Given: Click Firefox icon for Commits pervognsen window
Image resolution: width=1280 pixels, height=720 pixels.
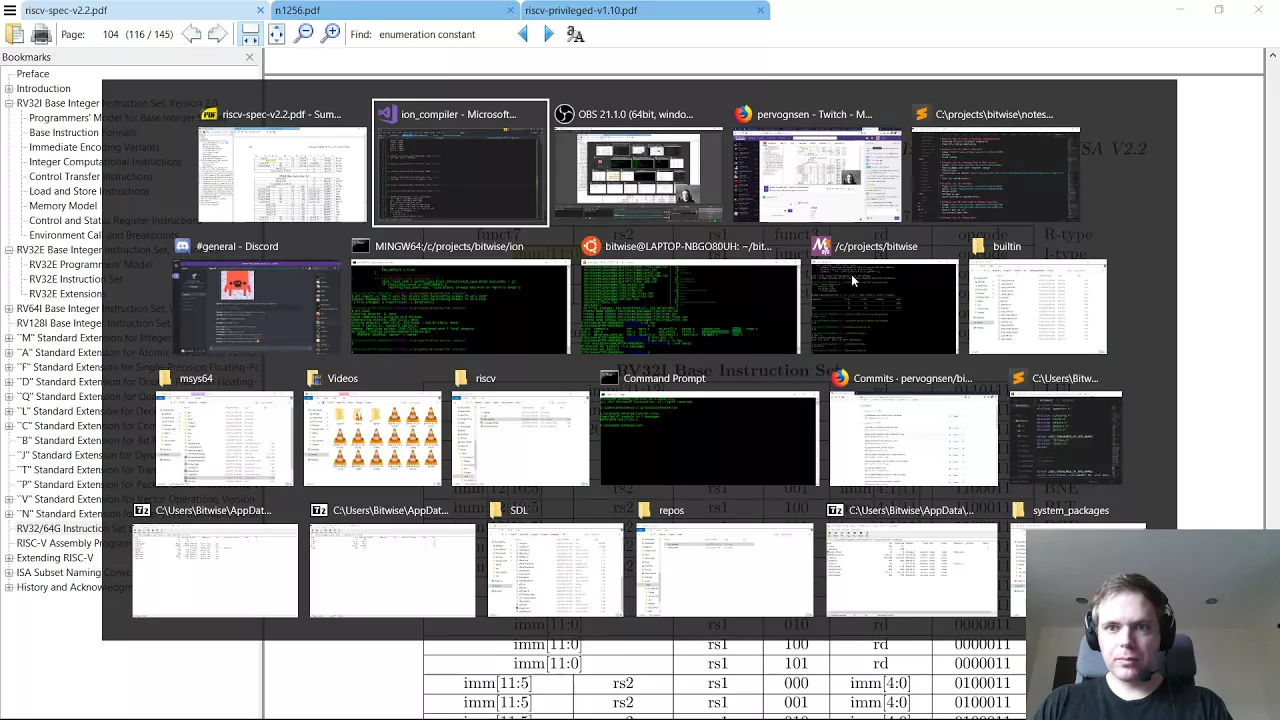Looking at the screenshot, I should coord(839,378).
